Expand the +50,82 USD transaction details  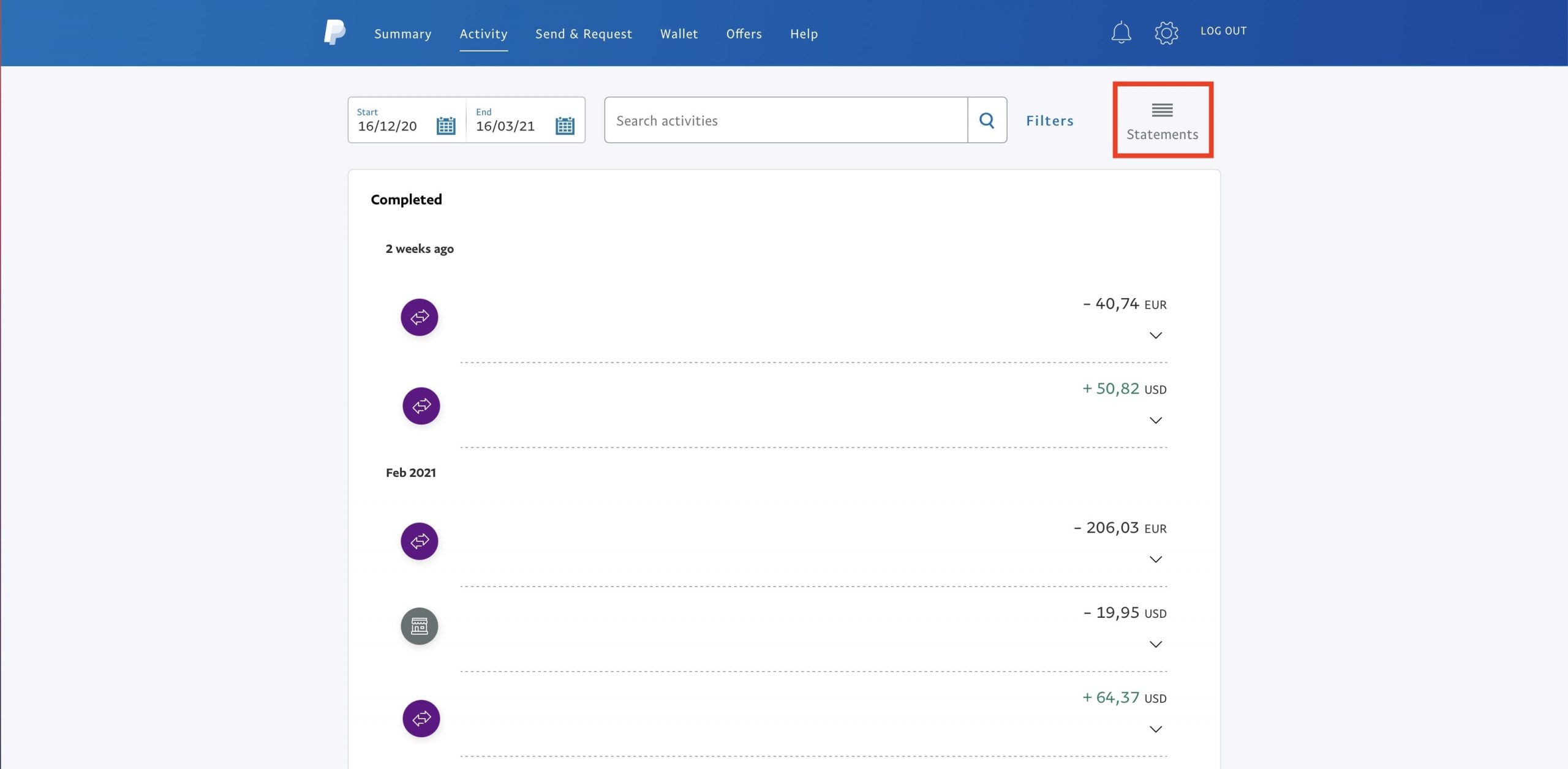1155,421
